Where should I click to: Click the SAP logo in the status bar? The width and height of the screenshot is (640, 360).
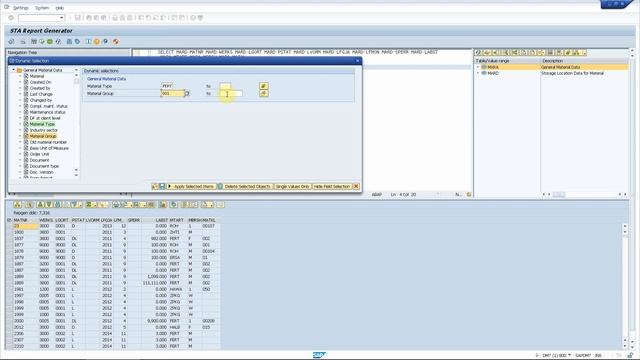[319, 355]
